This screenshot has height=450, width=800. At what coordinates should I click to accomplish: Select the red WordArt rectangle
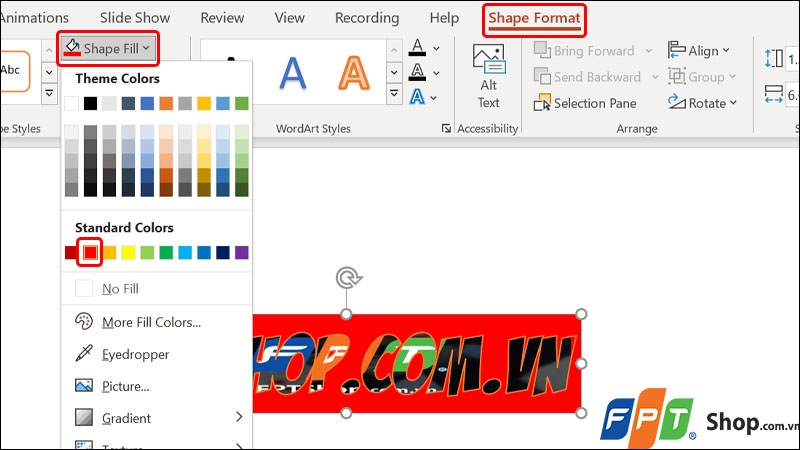tap(417, 363)
